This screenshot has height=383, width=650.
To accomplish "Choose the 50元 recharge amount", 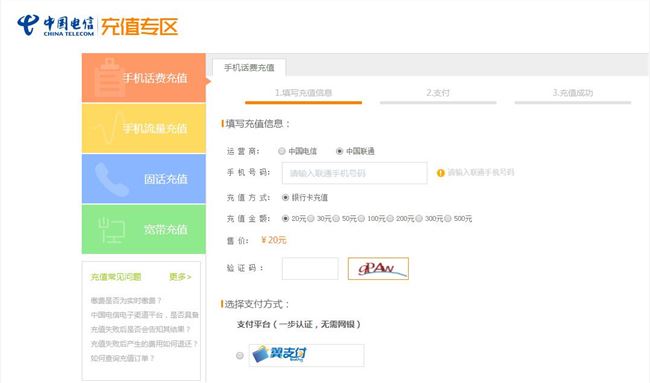I will coord(336,218).
